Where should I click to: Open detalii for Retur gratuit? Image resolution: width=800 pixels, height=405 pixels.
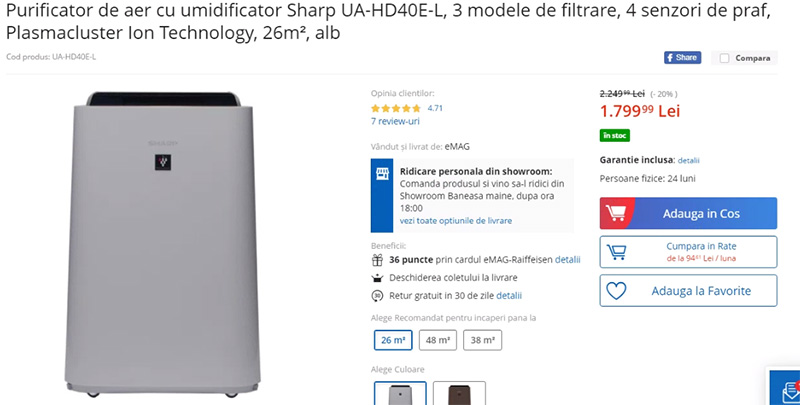[509, 295]
